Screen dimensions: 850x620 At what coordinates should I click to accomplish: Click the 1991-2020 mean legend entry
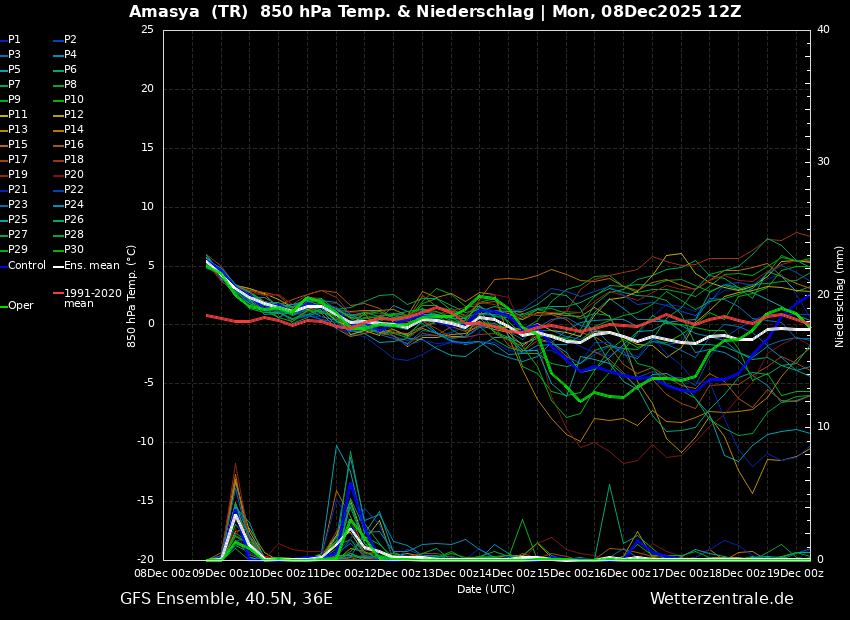[x=87, y=298]
